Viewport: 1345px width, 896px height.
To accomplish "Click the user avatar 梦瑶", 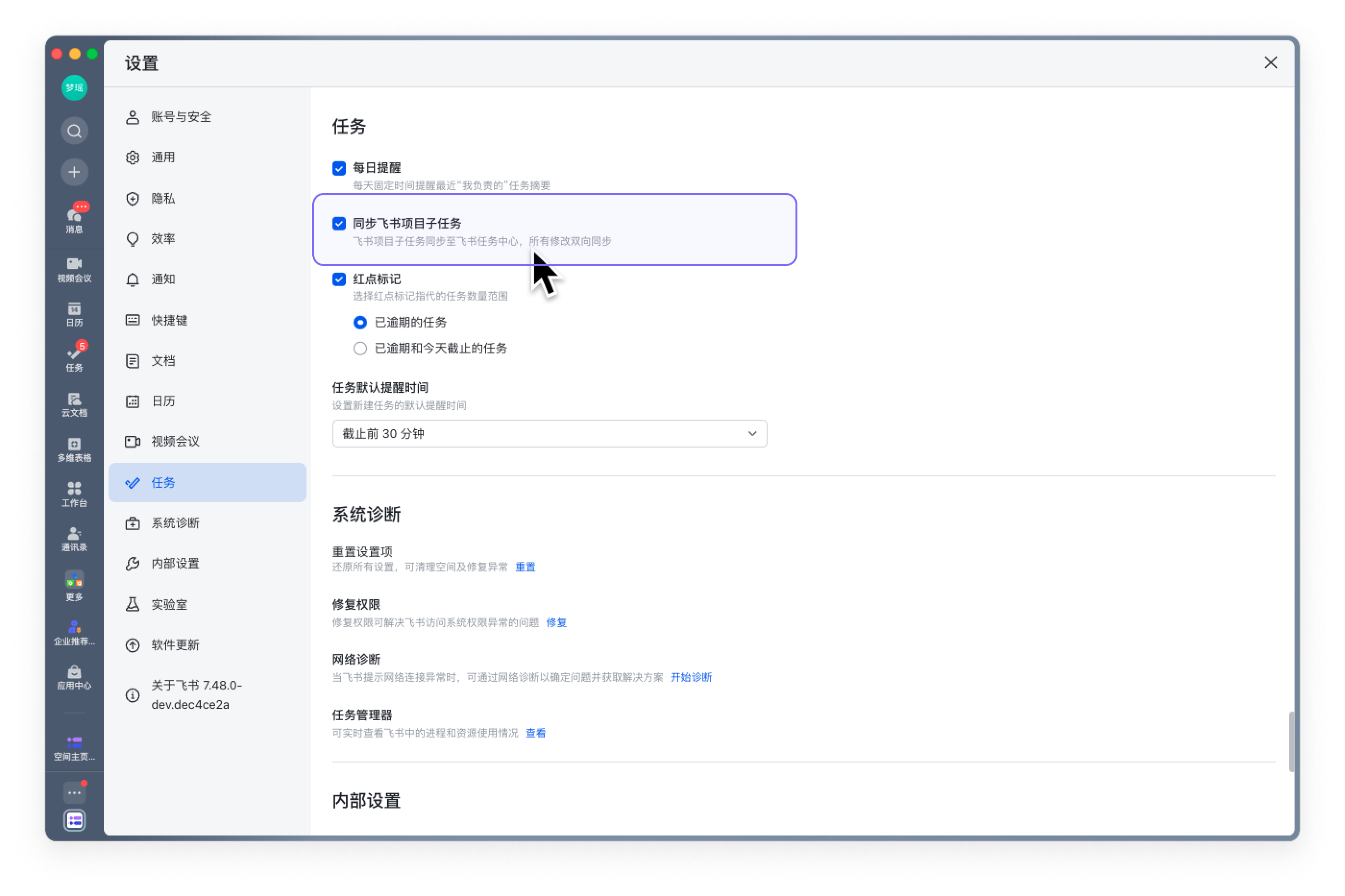I will coord(74,87).
